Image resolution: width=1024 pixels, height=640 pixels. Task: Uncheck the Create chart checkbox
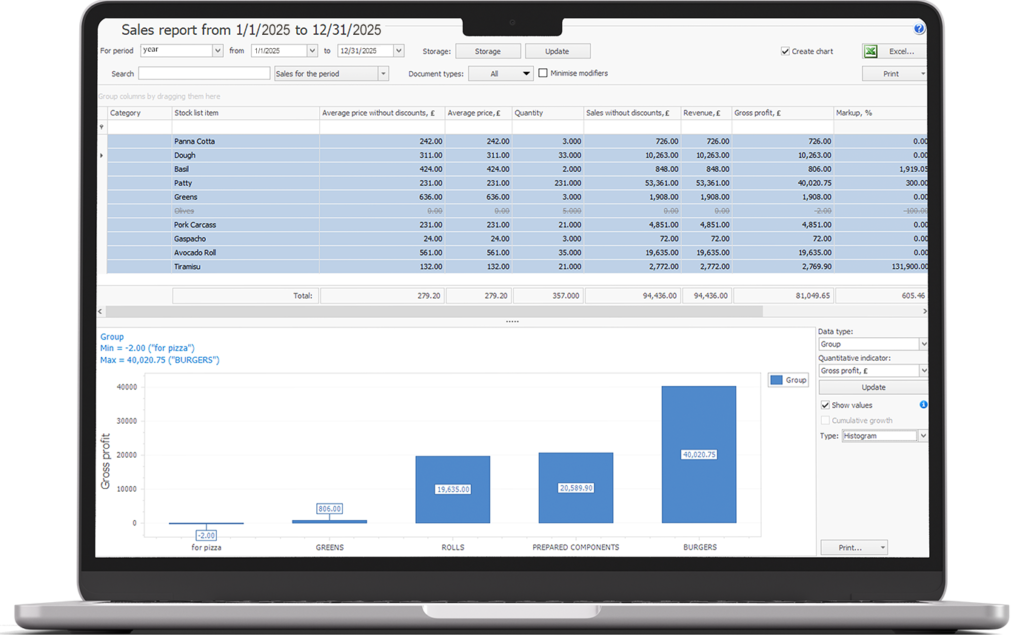785,51
